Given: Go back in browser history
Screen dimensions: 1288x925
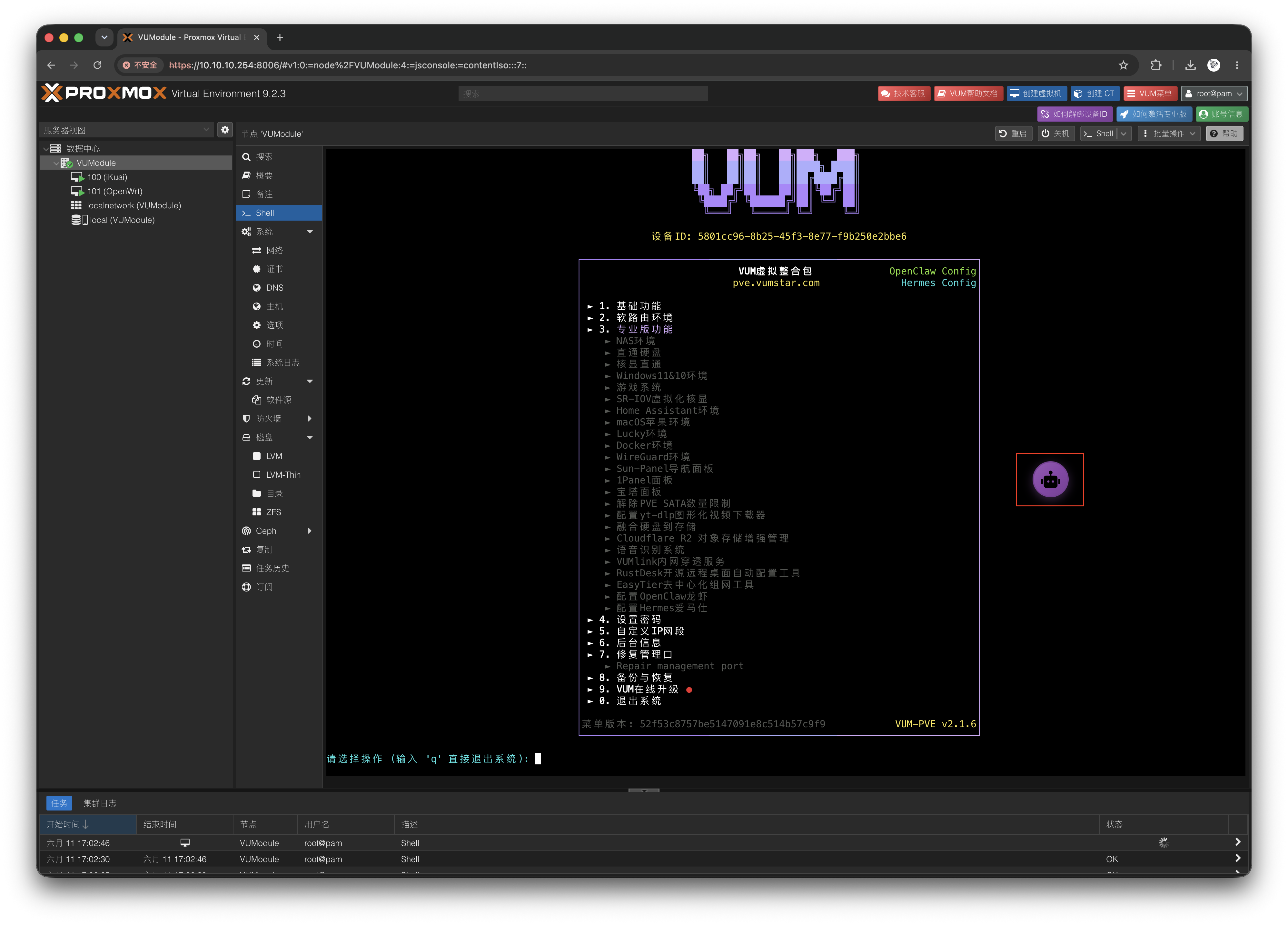Looking at the screenshot, I should 51,65.
